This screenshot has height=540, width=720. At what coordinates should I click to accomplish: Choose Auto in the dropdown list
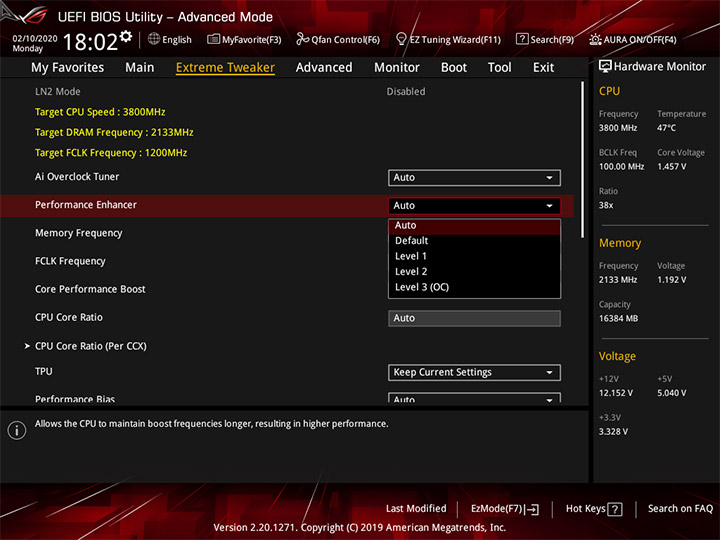coord(474,225)
